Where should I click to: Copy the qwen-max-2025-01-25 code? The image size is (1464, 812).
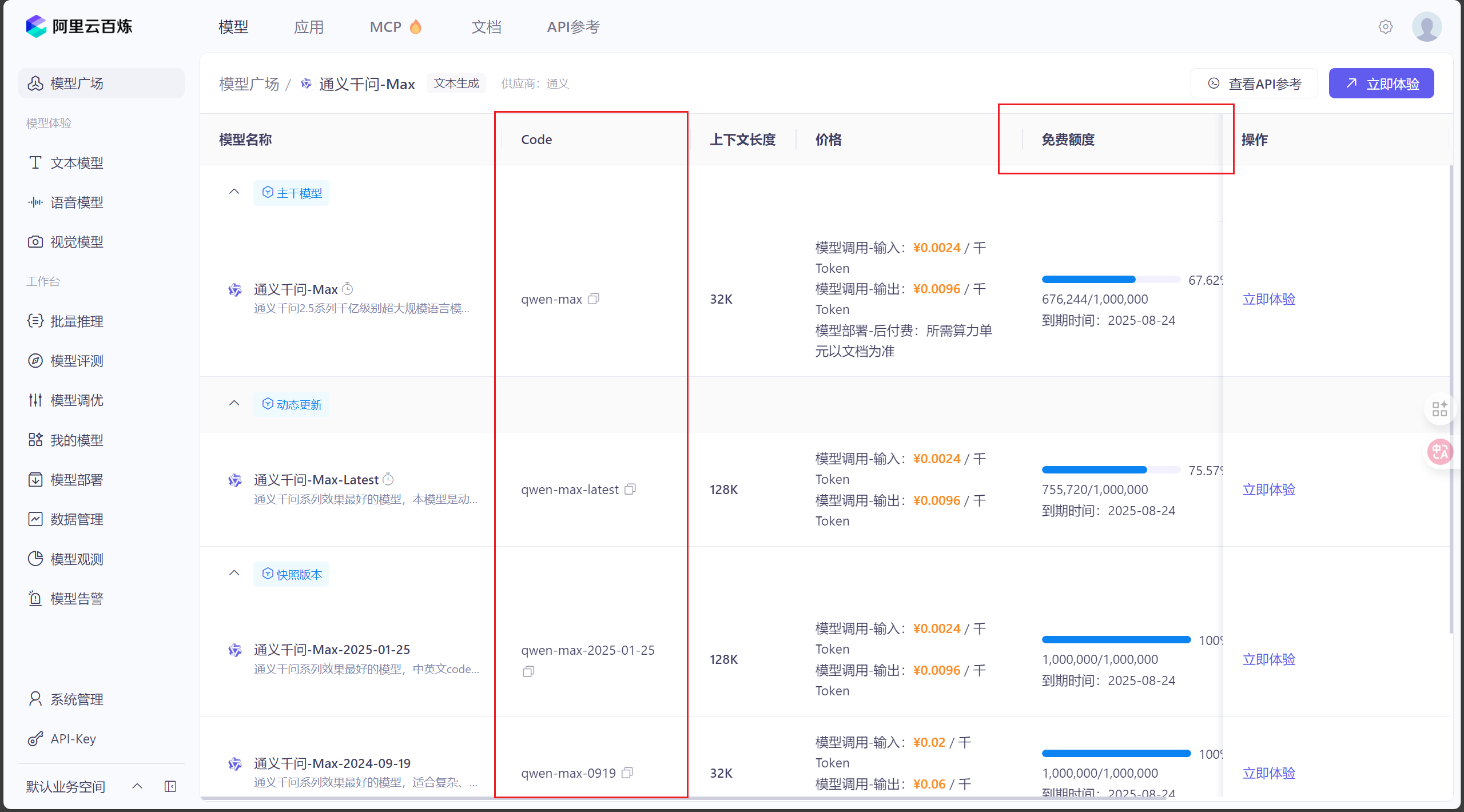(x=528, y=671)
